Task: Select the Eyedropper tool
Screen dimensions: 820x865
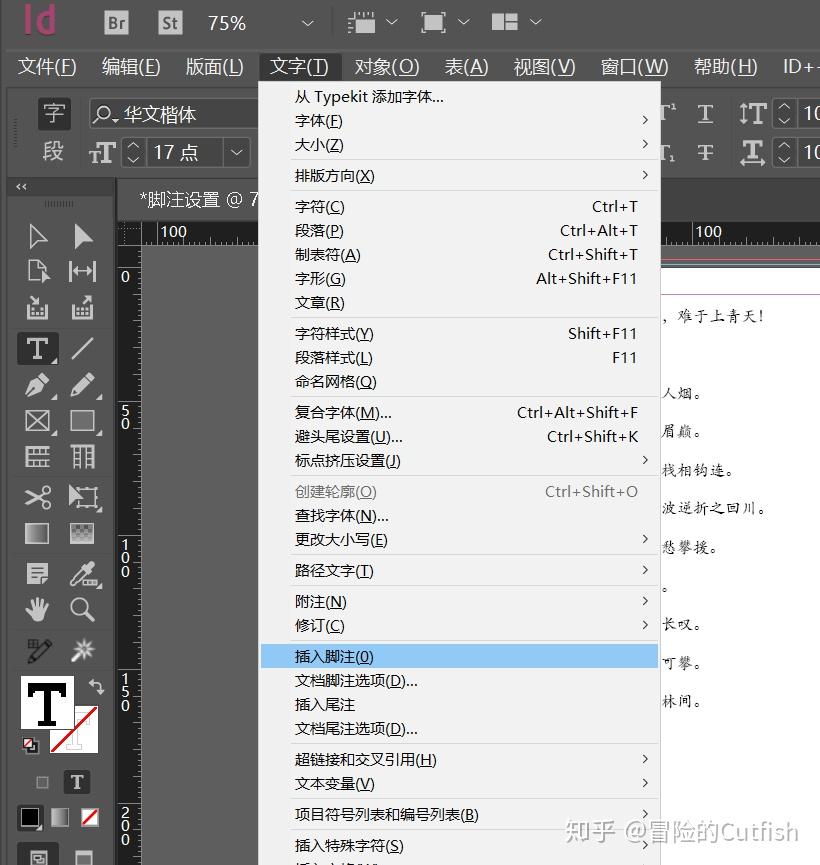Action: [80, 573]
